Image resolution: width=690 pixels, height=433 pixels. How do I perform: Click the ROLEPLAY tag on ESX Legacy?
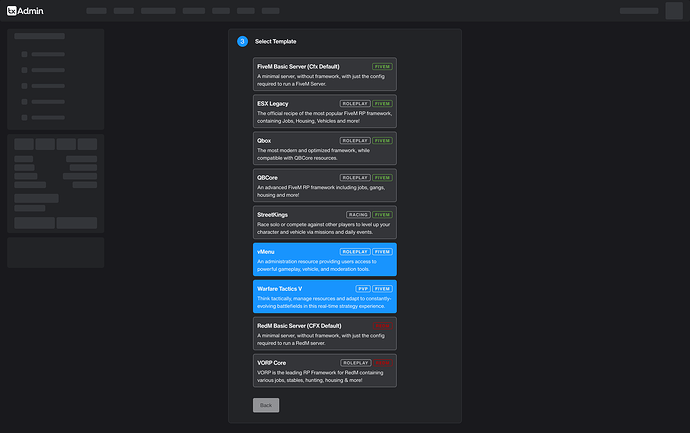pos(355,103)
